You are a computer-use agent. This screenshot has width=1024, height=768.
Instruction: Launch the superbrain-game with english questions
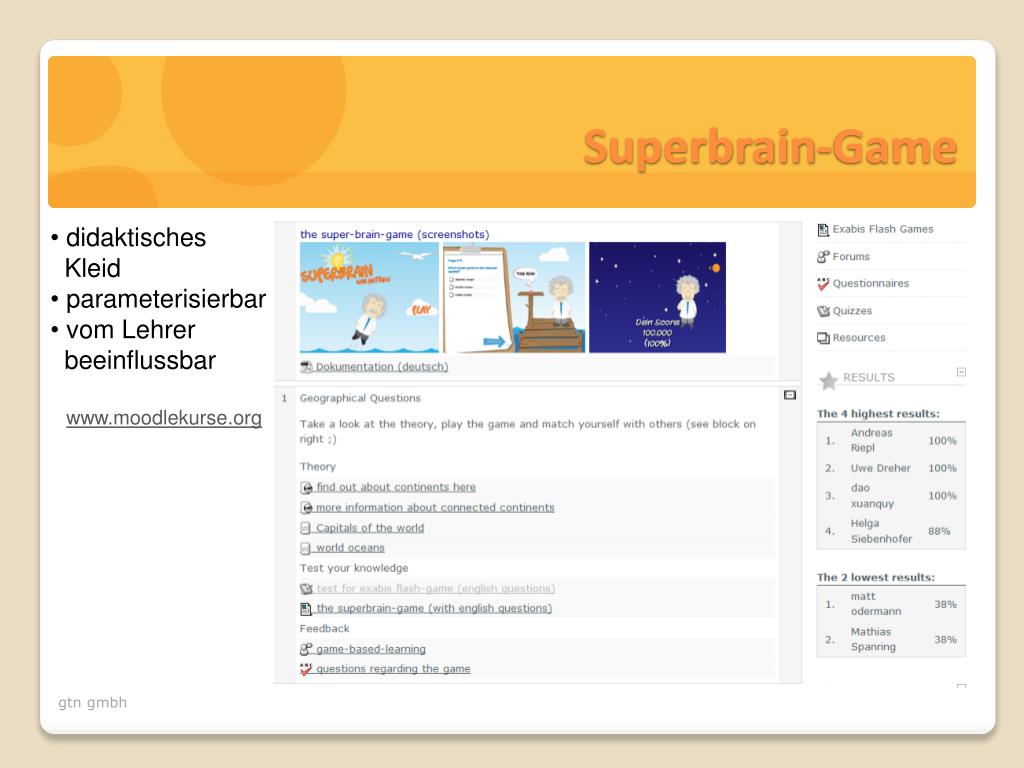point(434,609)
